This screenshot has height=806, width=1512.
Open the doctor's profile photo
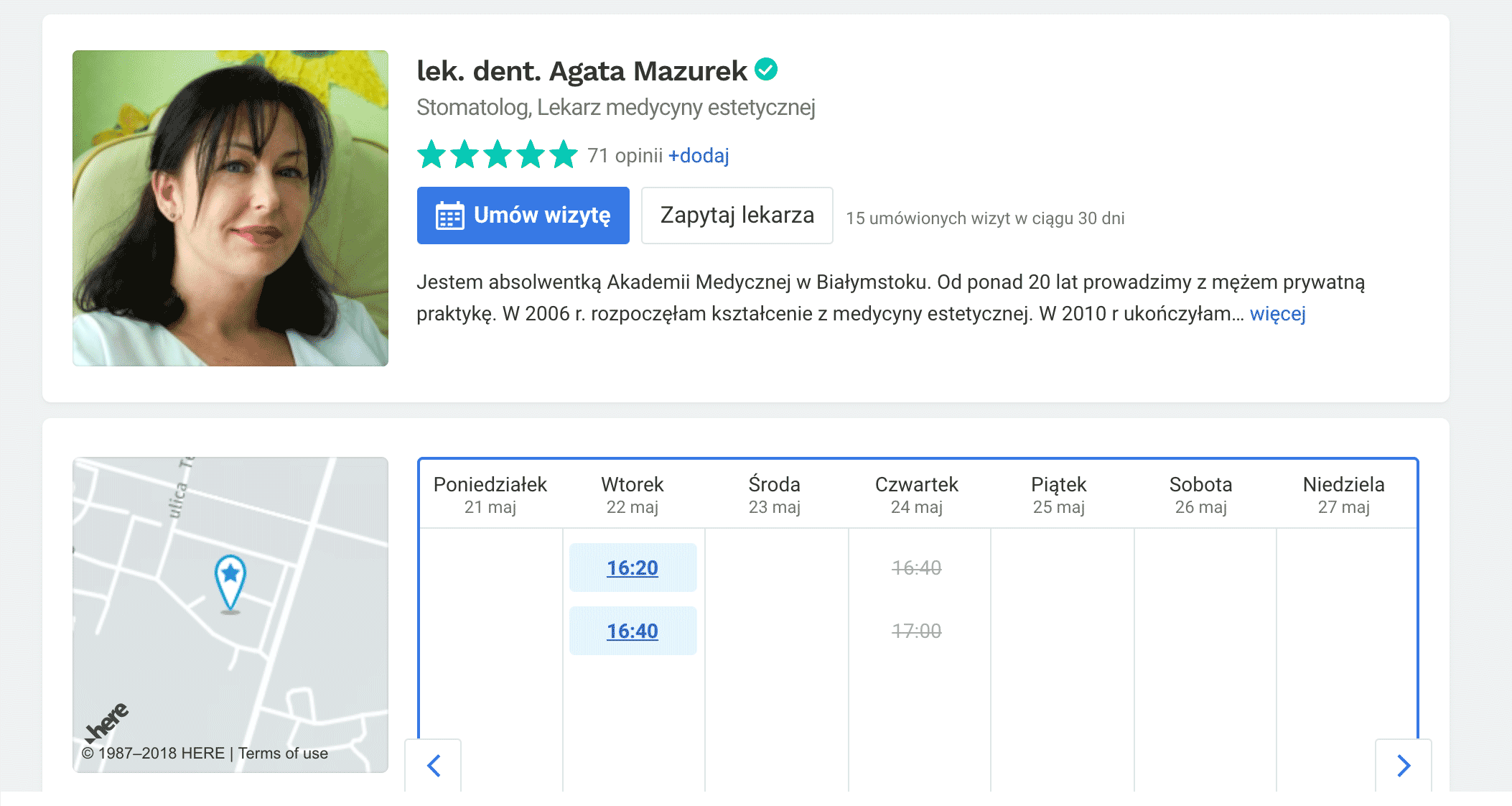(230, 208)
